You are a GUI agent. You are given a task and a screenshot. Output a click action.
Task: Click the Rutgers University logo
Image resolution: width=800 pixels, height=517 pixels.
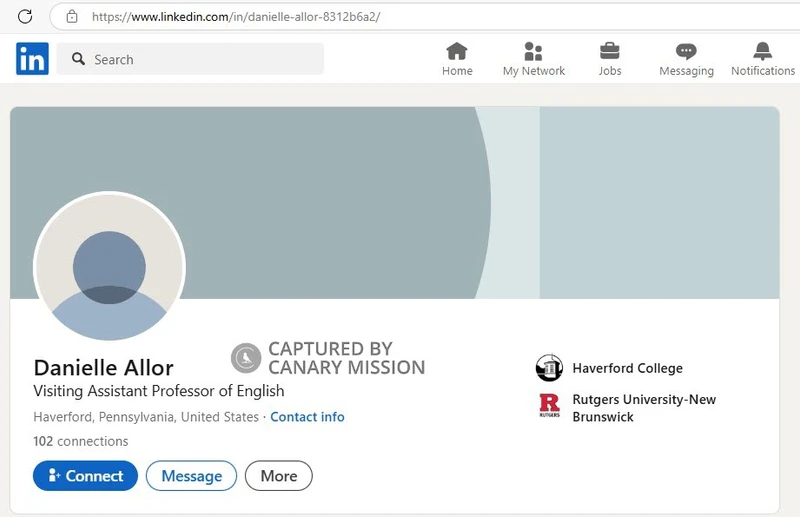click(549, 407)
